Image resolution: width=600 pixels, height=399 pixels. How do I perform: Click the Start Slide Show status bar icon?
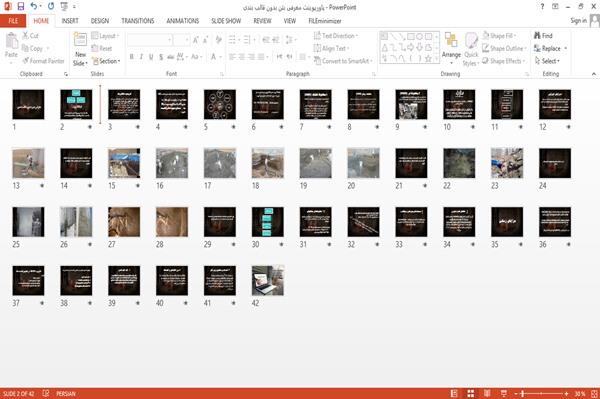pos(504,393)
